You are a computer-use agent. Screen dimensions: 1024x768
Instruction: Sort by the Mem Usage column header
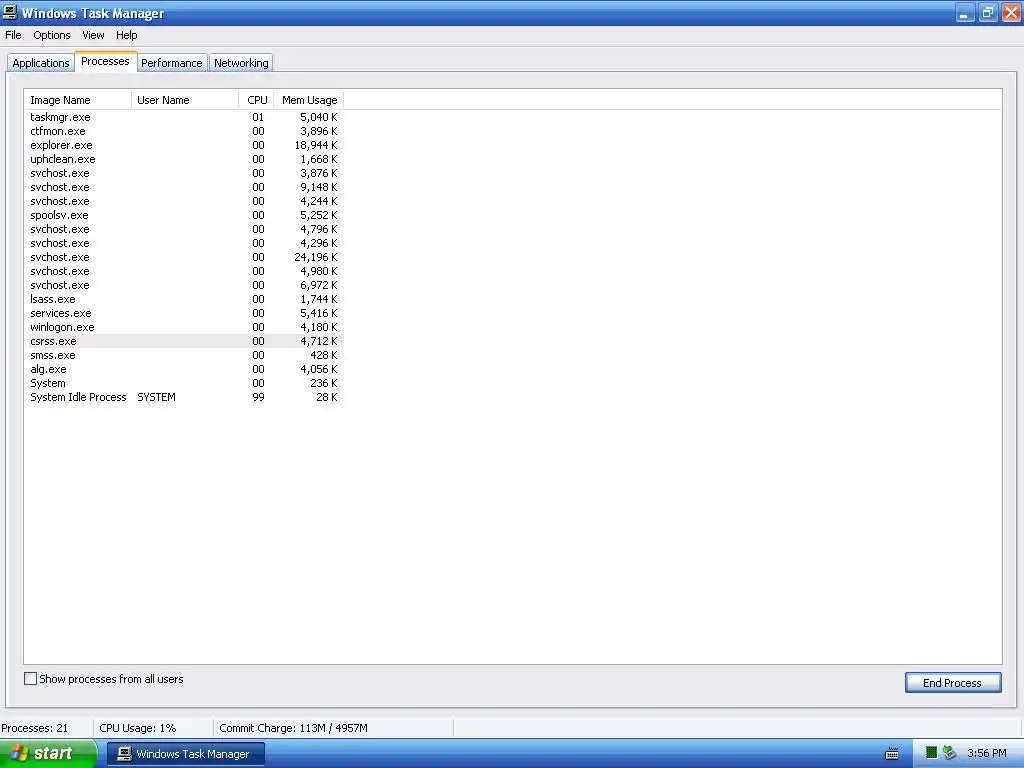pyautogui.click(x=309, y=100)
